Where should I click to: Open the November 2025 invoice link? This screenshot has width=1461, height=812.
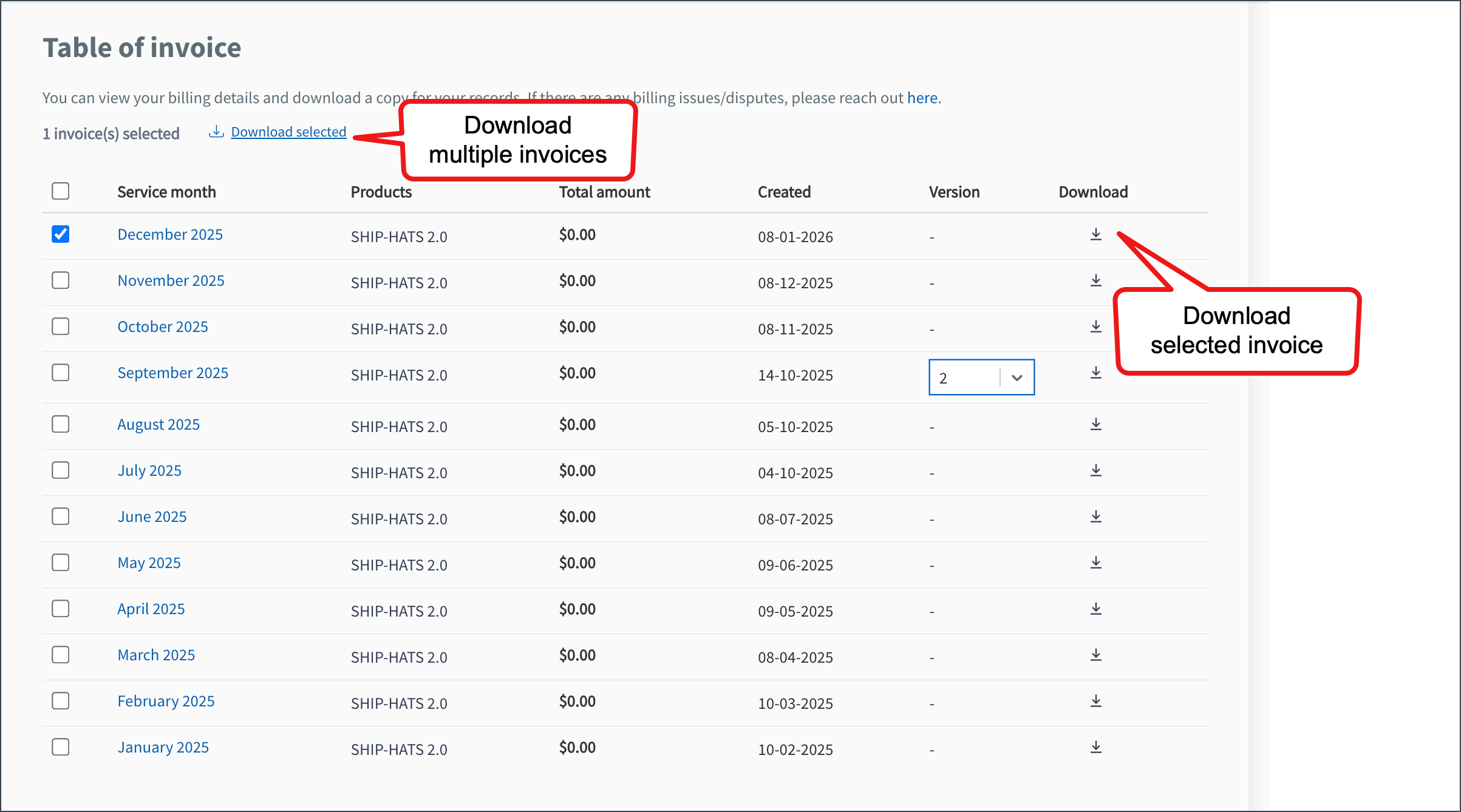(x=171, y=280)
